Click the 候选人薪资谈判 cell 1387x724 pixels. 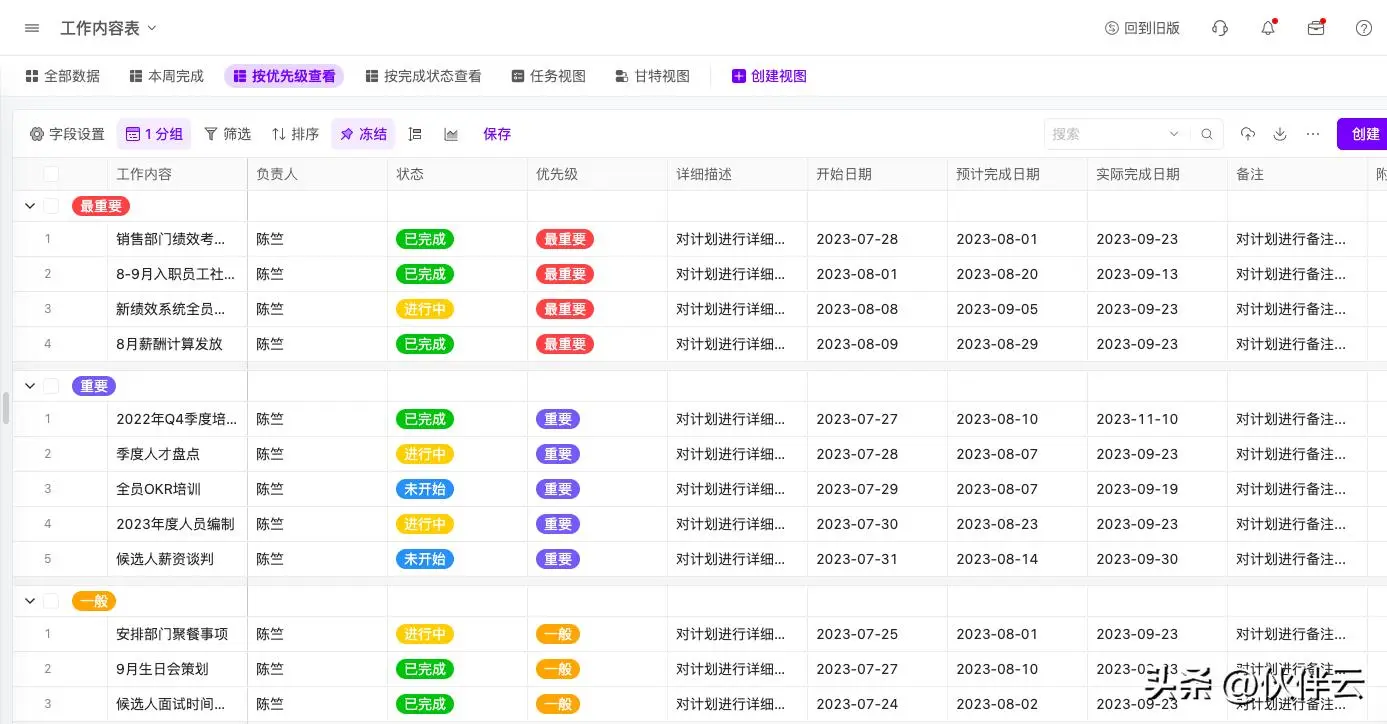(177, 559)
